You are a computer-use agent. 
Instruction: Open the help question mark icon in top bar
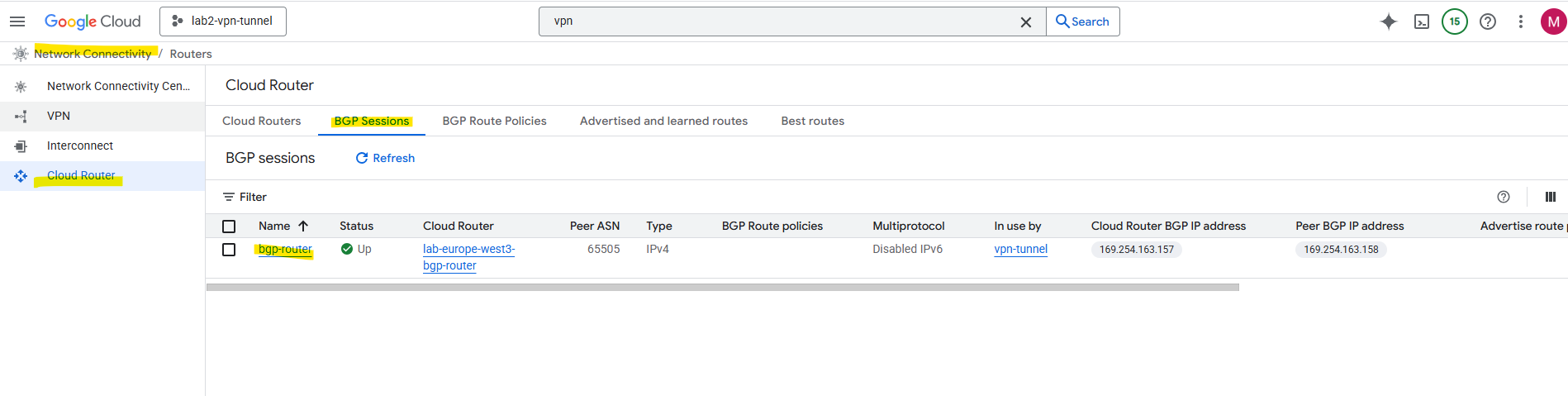pos(1487,21)
